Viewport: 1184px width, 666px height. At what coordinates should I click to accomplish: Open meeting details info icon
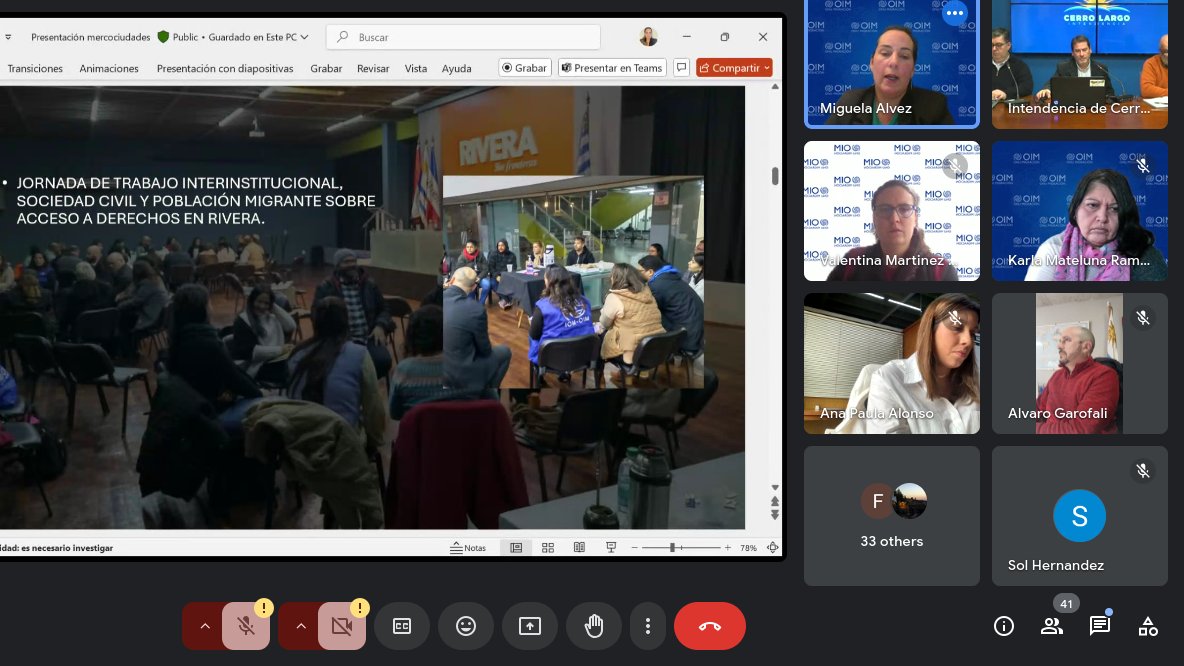tap(1004, 626)
